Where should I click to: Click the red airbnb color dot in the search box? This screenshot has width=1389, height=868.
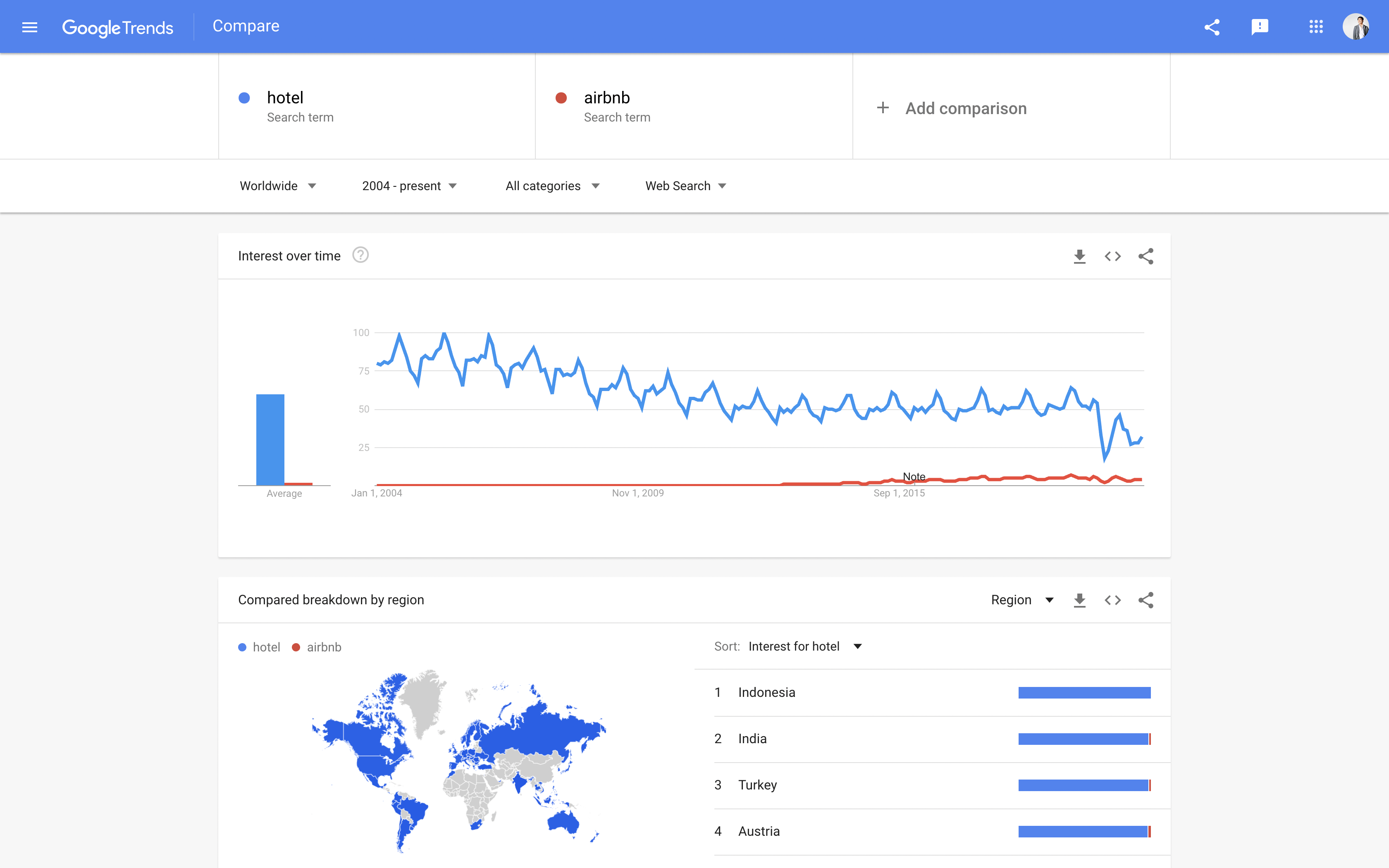pyautogui.click(x=561, y=98)
